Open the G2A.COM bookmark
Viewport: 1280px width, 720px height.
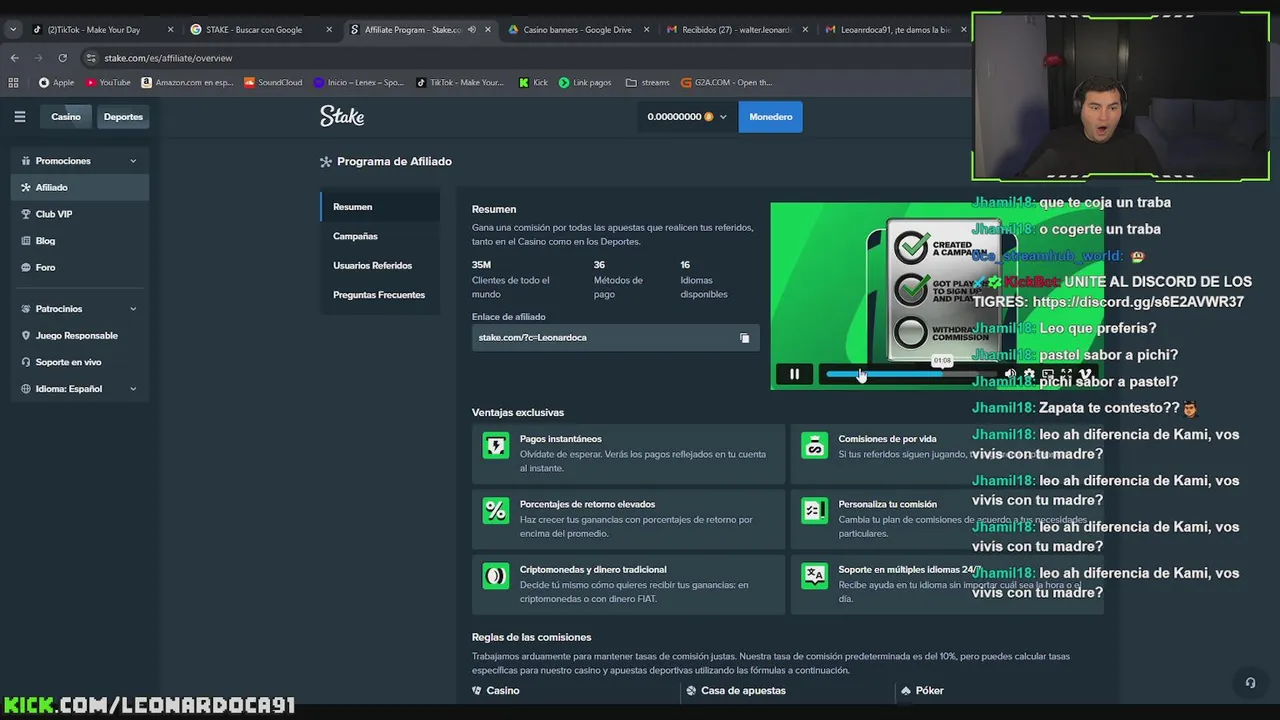726,83
